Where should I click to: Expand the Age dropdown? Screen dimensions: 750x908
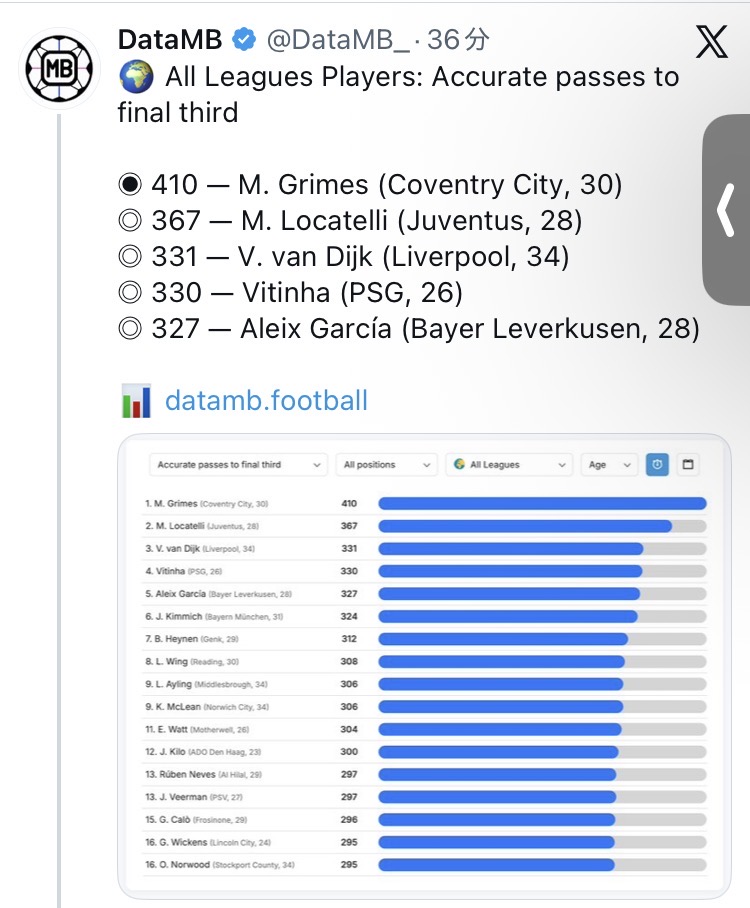pyautogui.click(x=608, y=465)
